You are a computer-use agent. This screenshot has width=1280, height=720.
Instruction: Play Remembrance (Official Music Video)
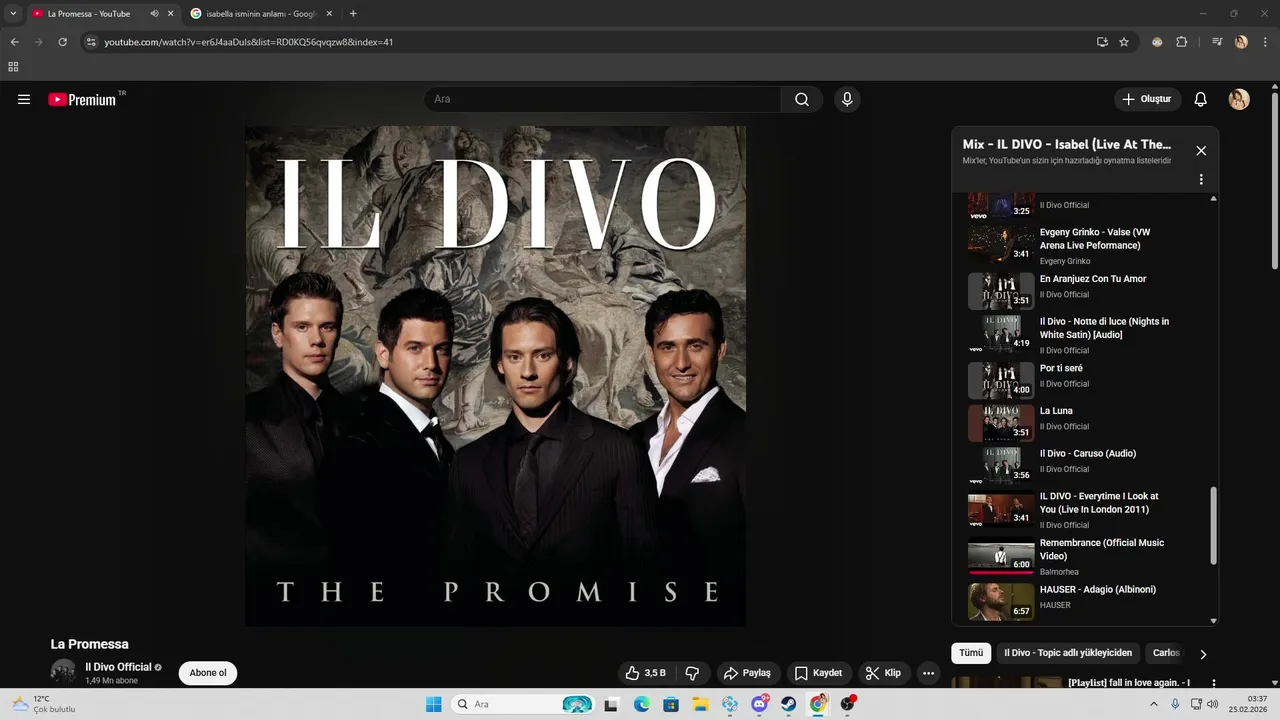(x=1084, y=556)
